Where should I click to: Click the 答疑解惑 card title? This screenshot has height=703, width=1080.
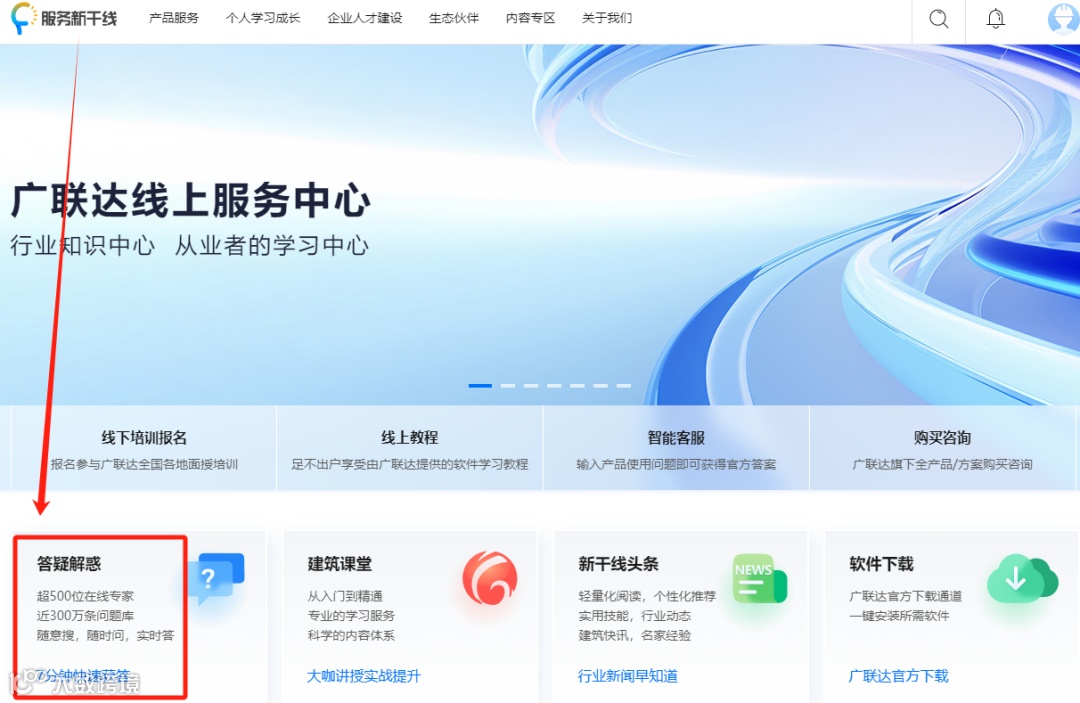(x=69, y=564)
